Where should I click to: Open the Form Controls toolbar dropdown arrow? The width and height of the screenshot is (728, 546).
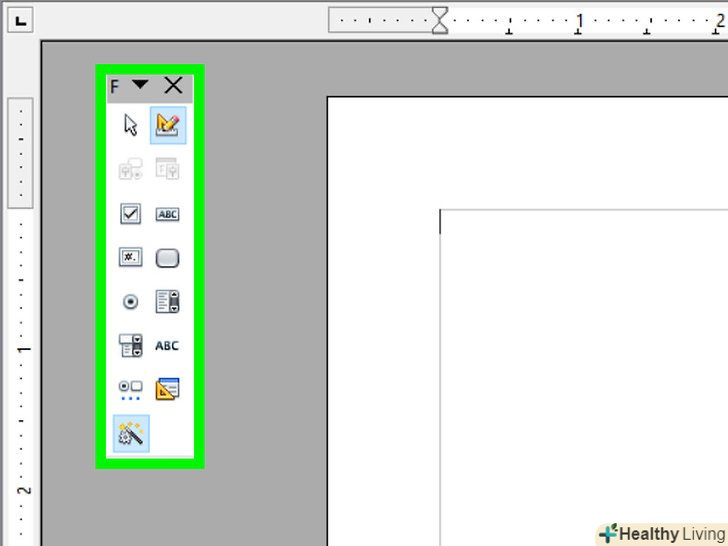[140, 84]
